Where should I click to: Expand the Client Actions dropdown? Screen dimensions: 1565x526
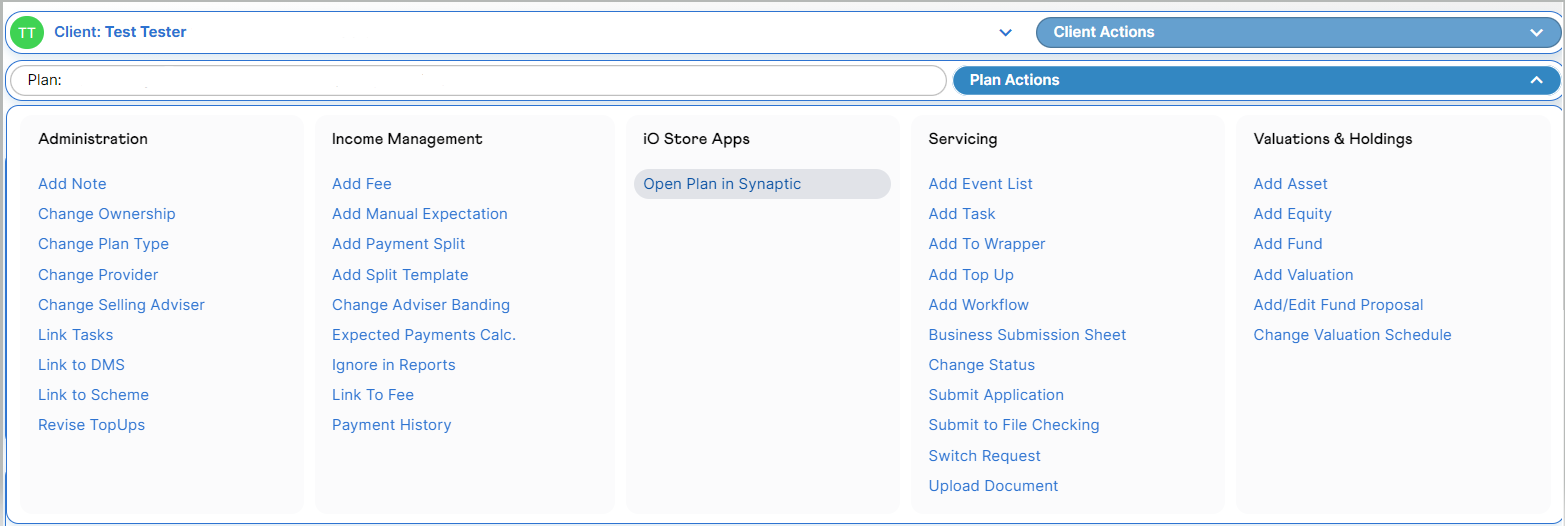1297,32
